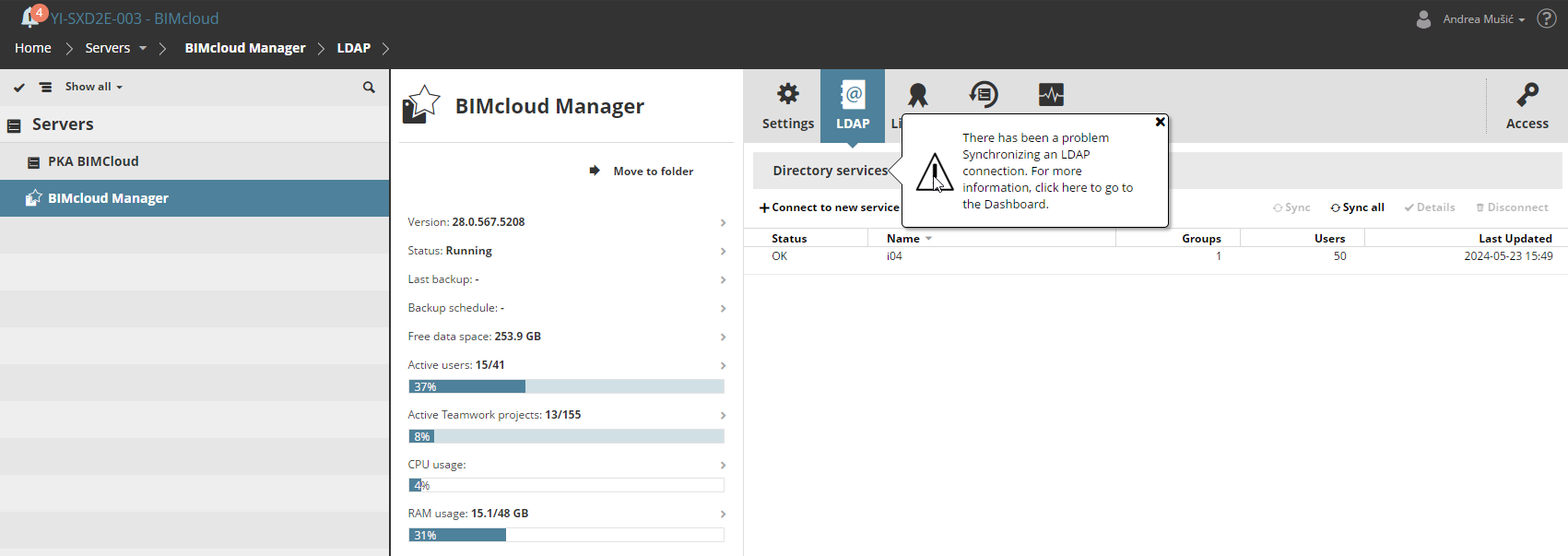Viewport: 1568px width, 556px height.
Task: Click the Active users 37% progress bar
Action: click(566, 386)
